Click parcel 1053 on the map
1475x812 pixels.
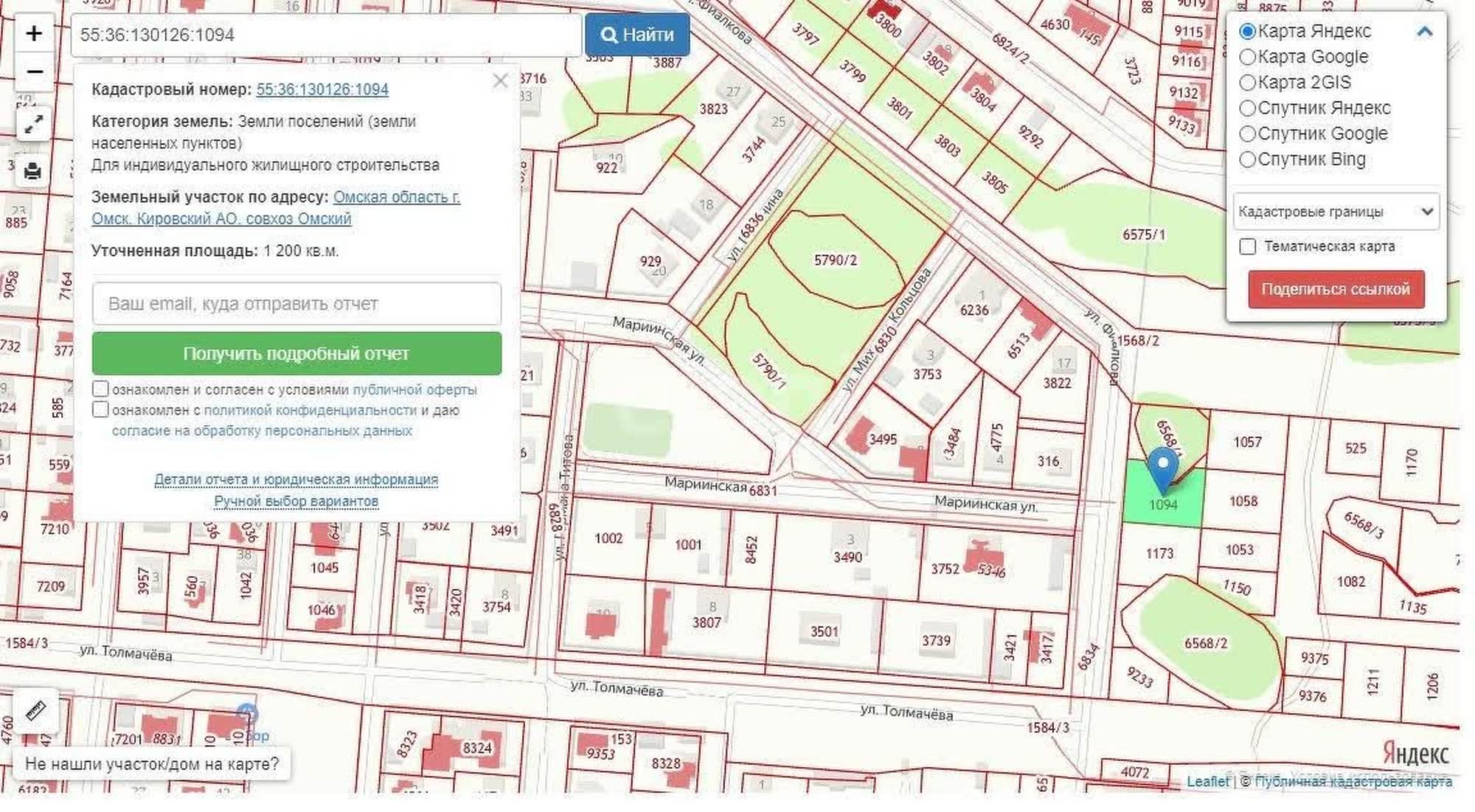[1240, 549]
